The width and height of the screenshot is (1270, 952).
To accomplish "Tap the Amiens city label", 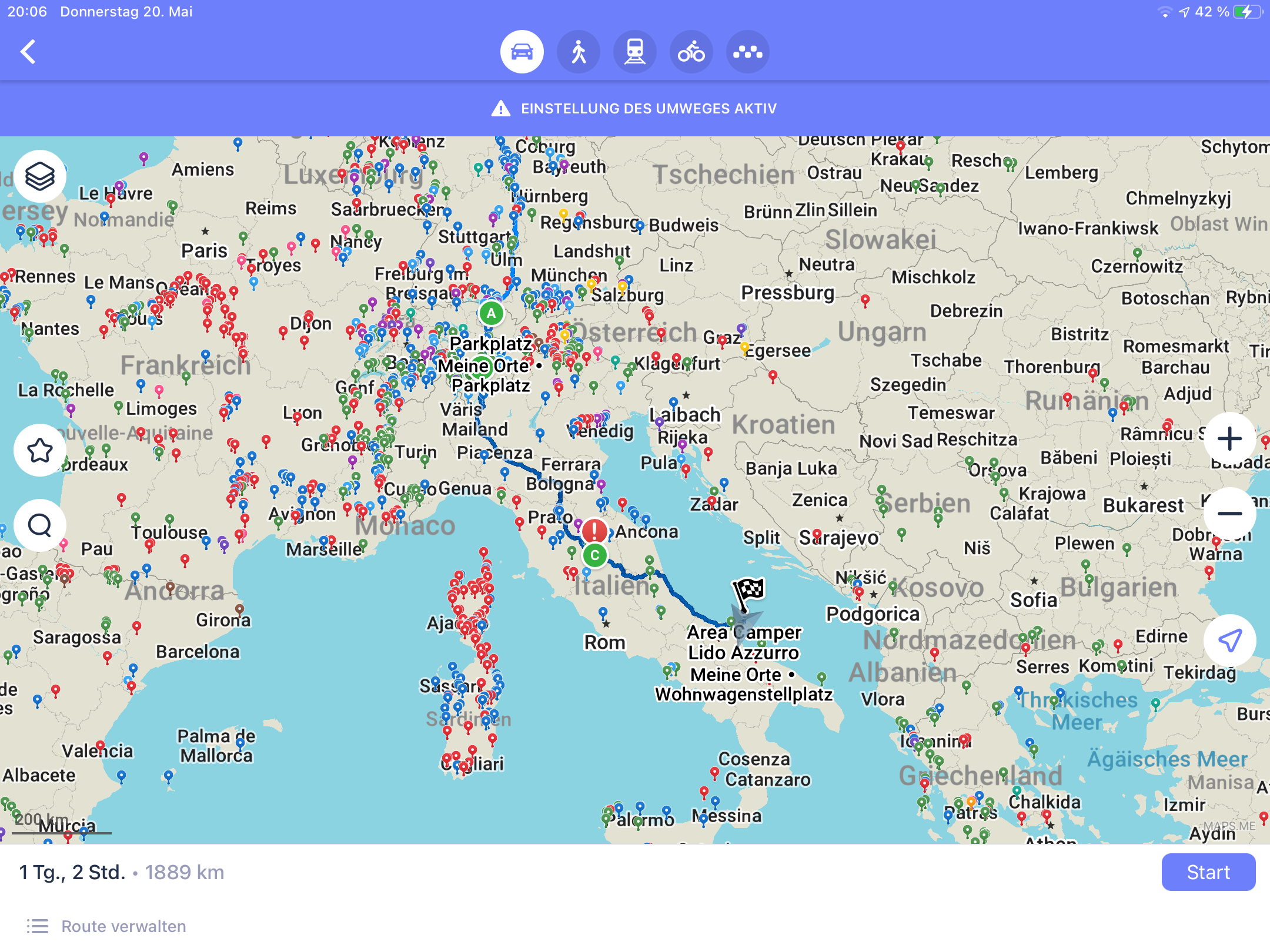I will [203, 169].
